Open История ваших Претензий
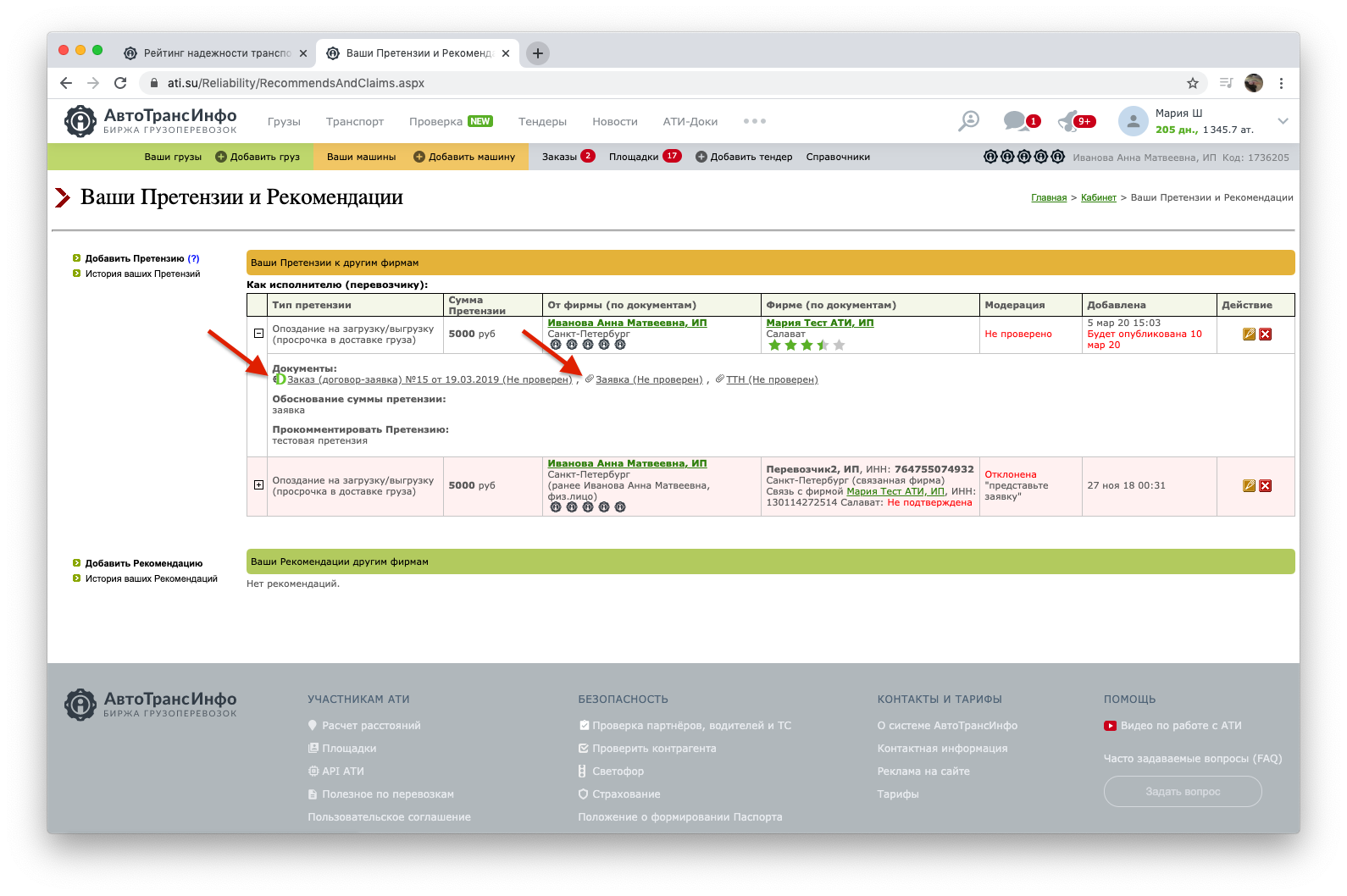 point(142,274)
